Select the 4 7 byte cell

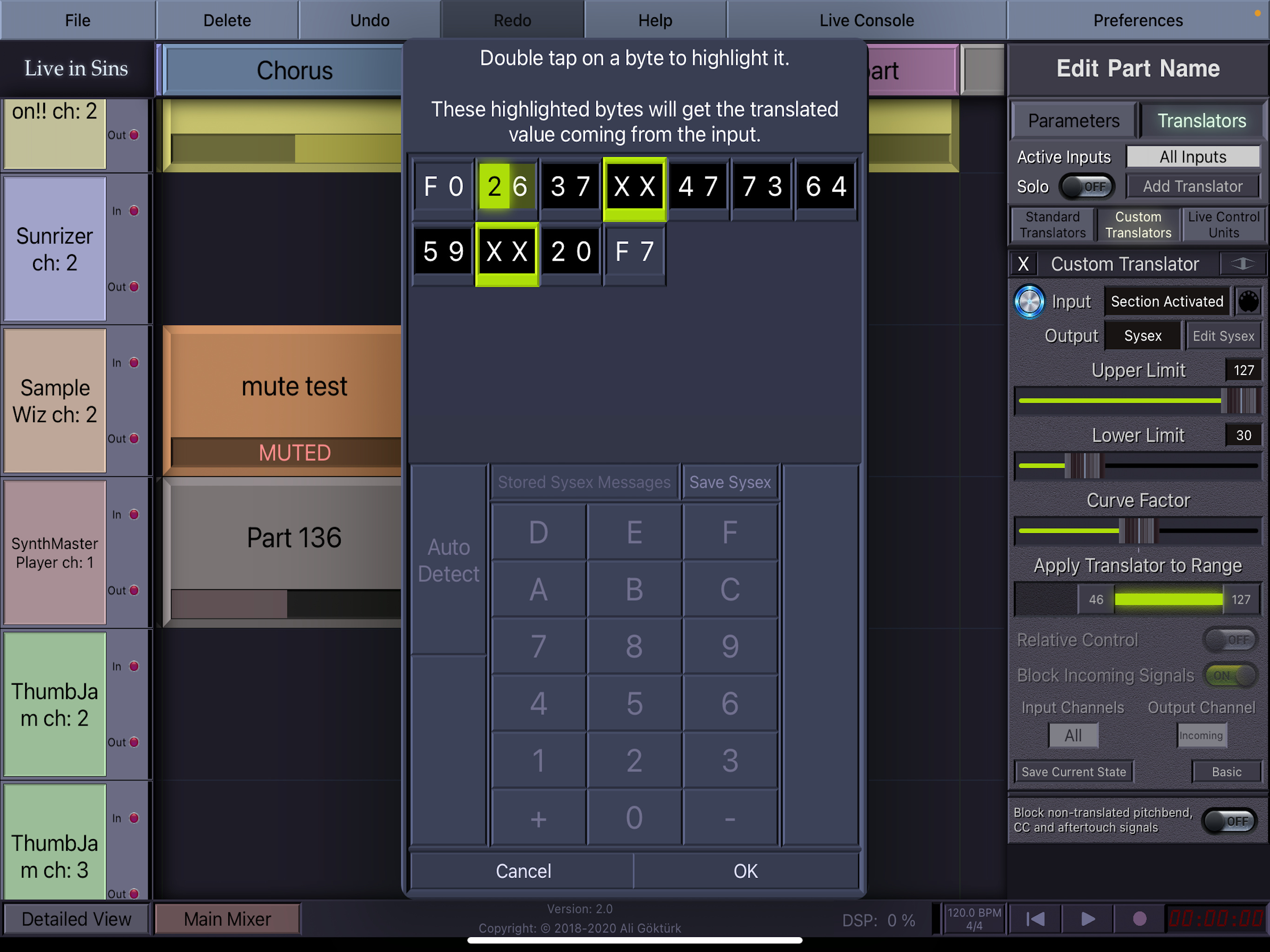tap(698, 186)
